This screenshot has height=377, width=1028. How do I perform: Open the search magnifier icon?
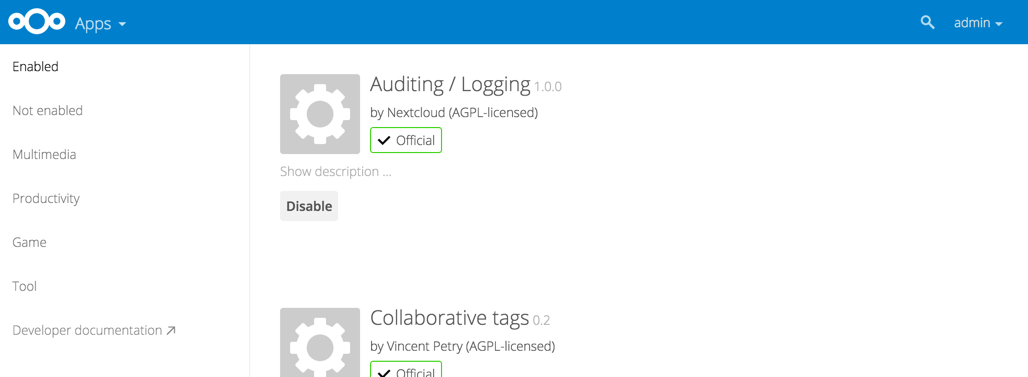(927, 22)
